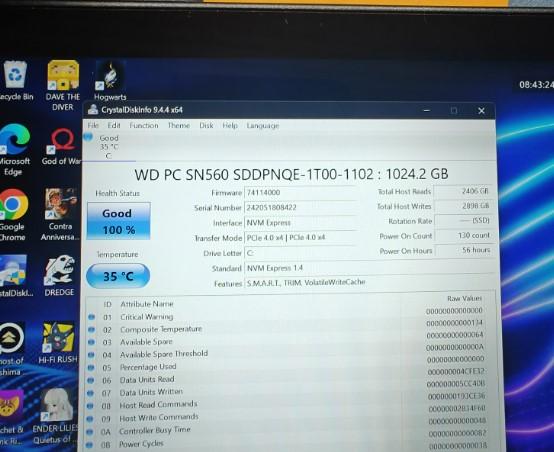Open the Language menu

[x=263, y=125]
